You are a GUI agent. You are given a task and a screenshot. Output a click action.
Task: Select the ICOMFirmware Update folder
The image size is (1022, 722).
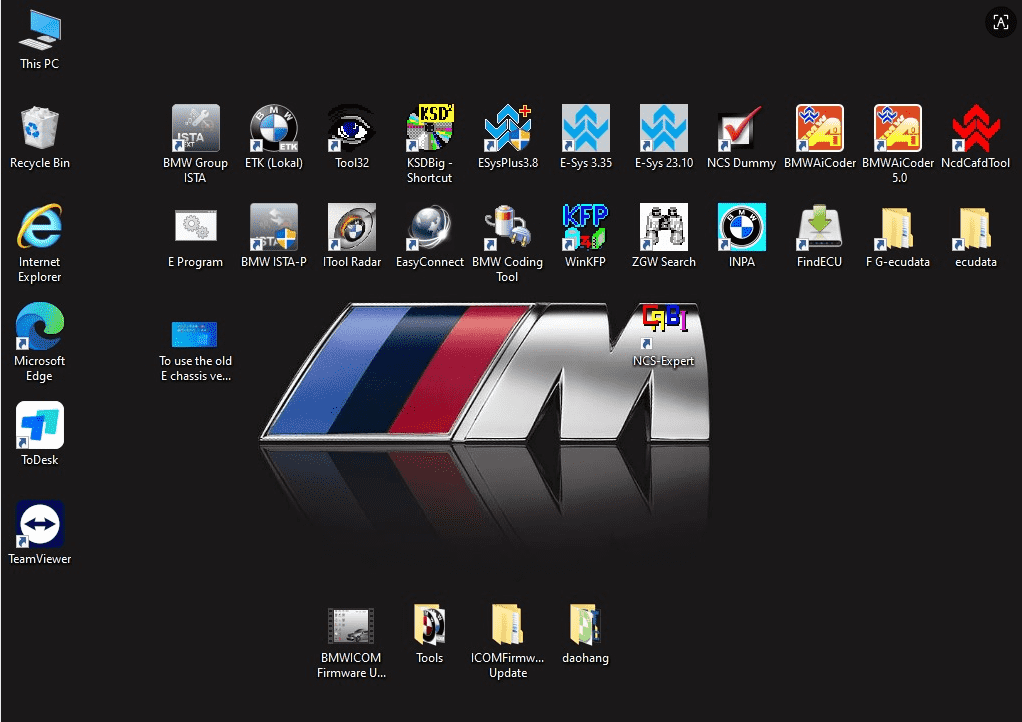(508, 625)
